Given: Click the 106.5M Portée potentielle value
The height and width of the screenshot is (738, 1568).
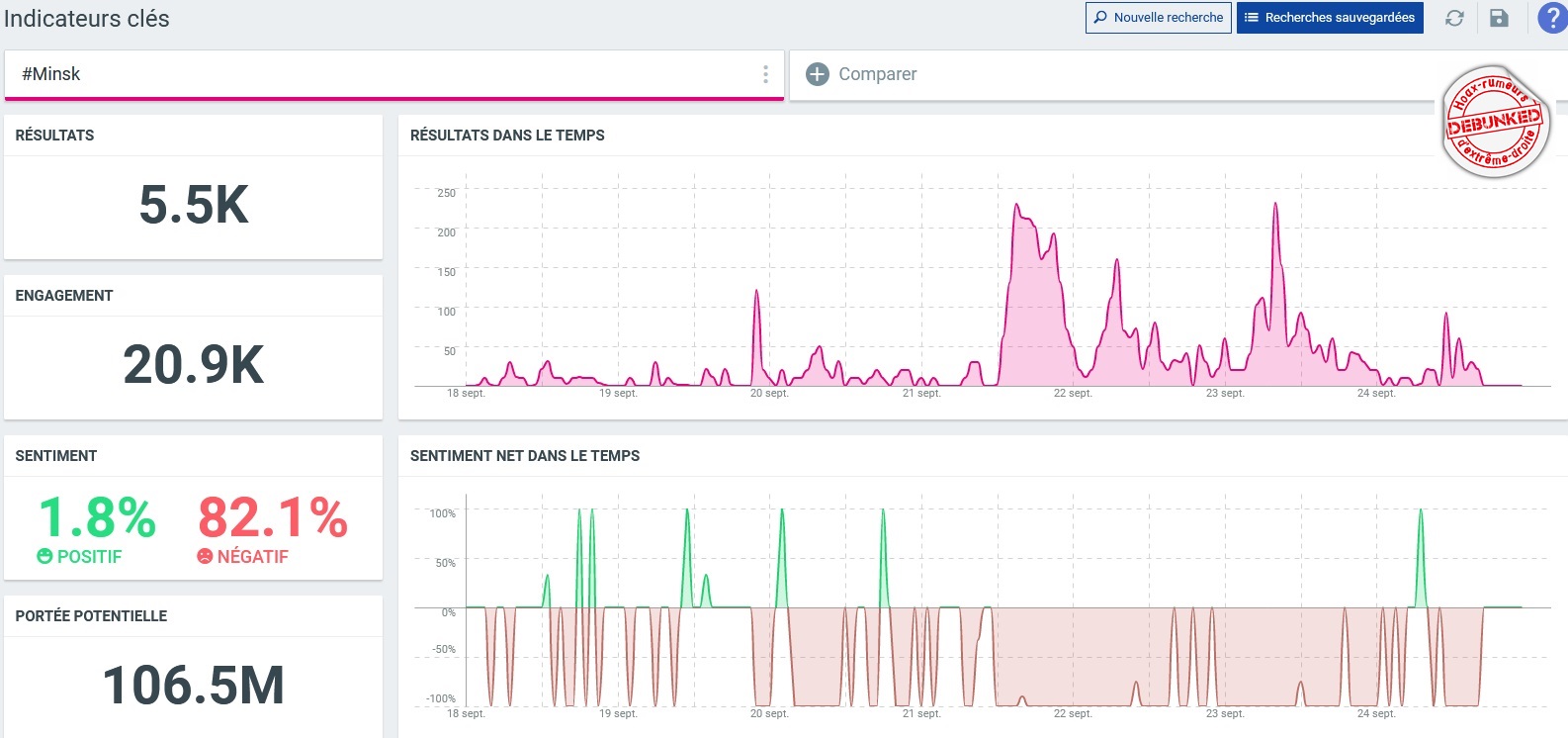Looking at the screenshot, I should (194, 686).
